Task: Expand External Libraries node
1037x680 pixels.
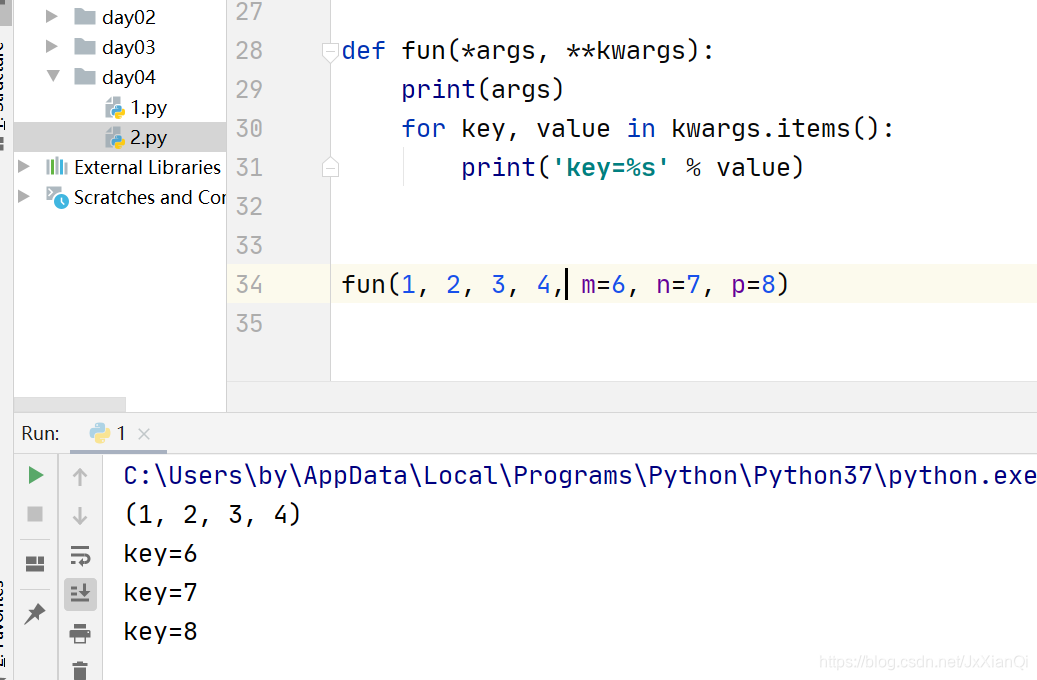Action: point(24,167)
